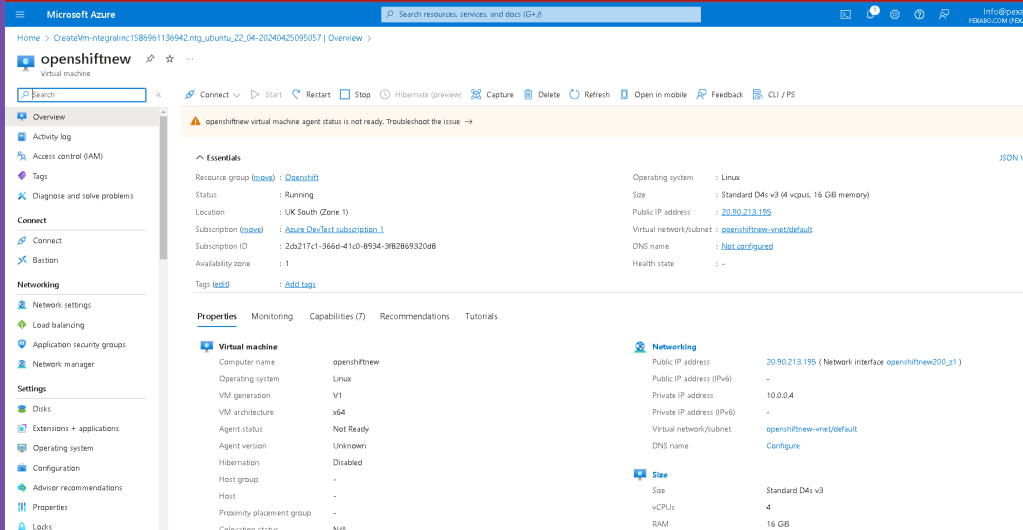Stop the virtual machine
The image size is (1023, 530).
pos(355,95)
